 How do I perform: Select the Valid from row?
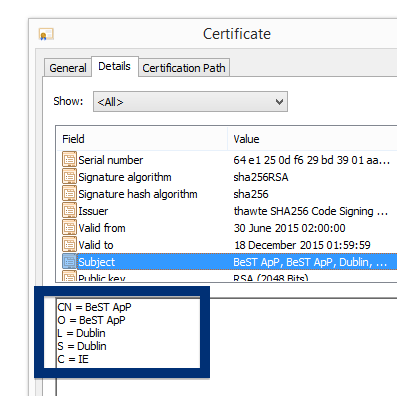point(227,228)
